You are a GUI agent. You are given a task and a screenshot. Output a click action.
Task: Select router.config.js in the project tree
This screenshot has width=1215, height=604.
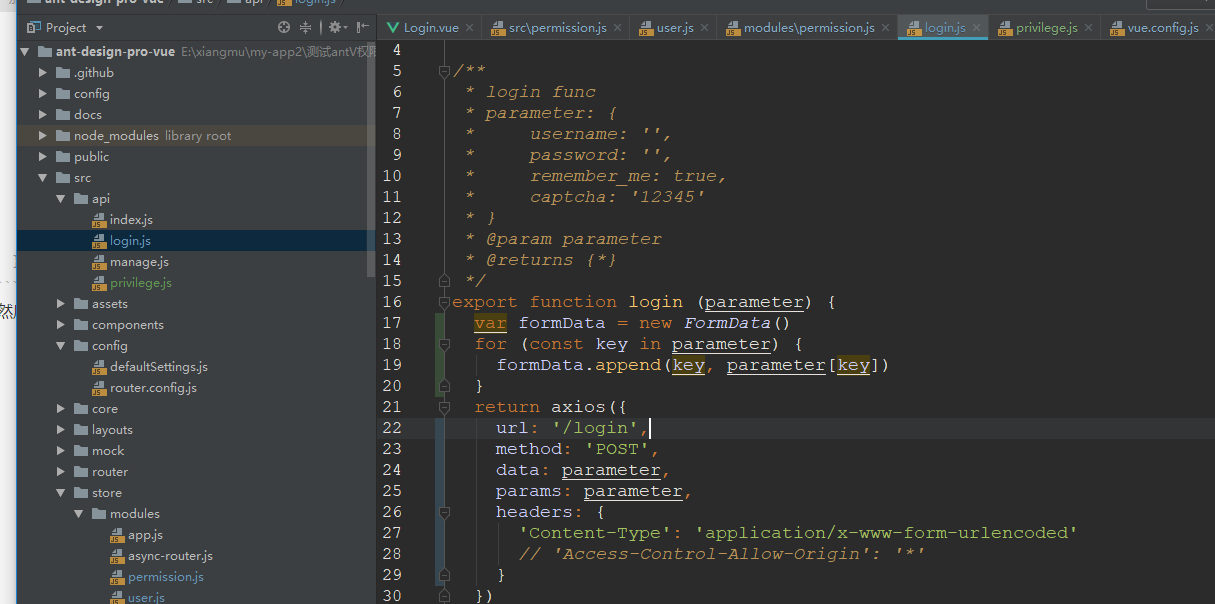coord(153,388)
